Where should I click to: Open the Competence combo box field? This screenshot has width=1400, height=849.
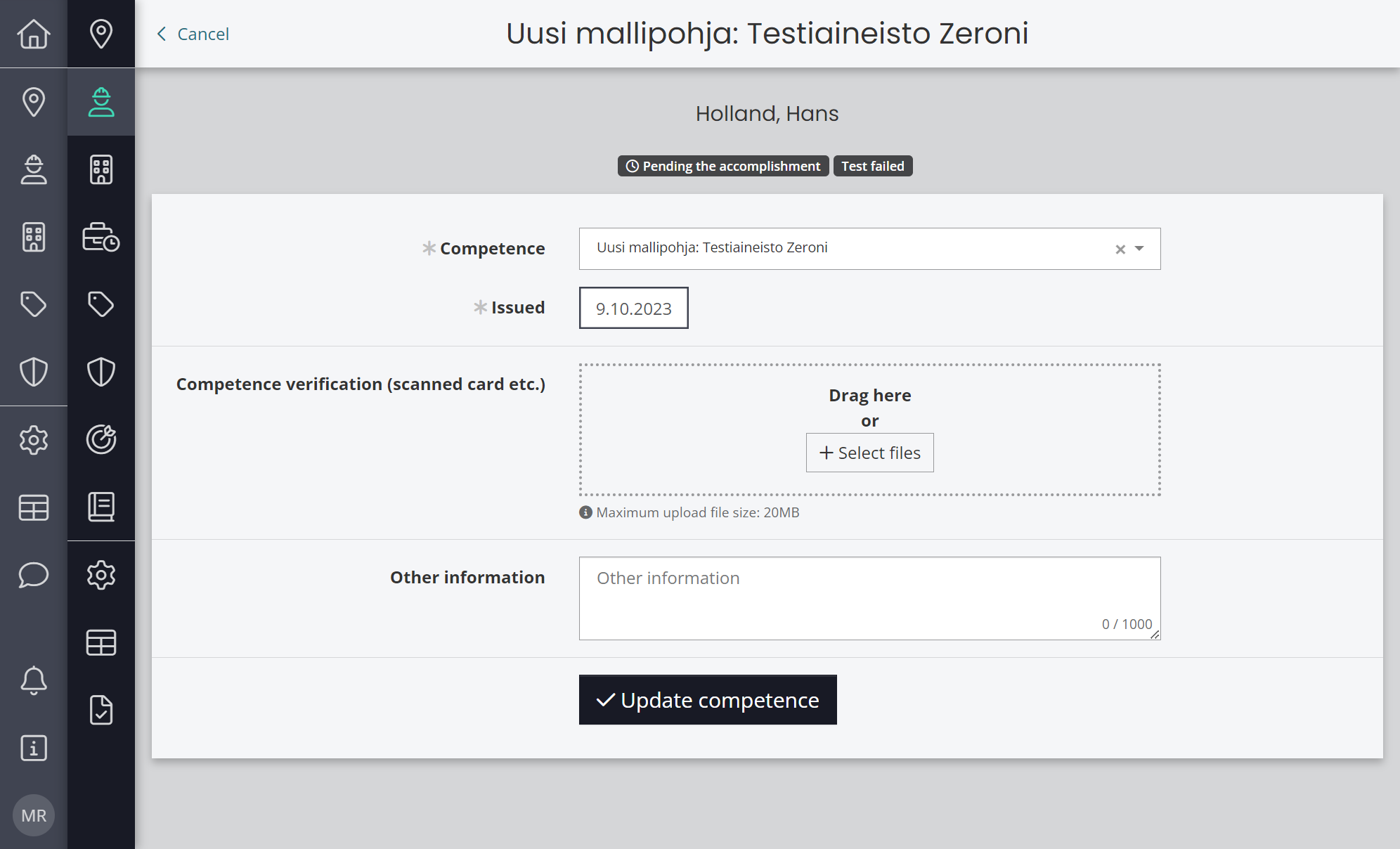(869, 249)
